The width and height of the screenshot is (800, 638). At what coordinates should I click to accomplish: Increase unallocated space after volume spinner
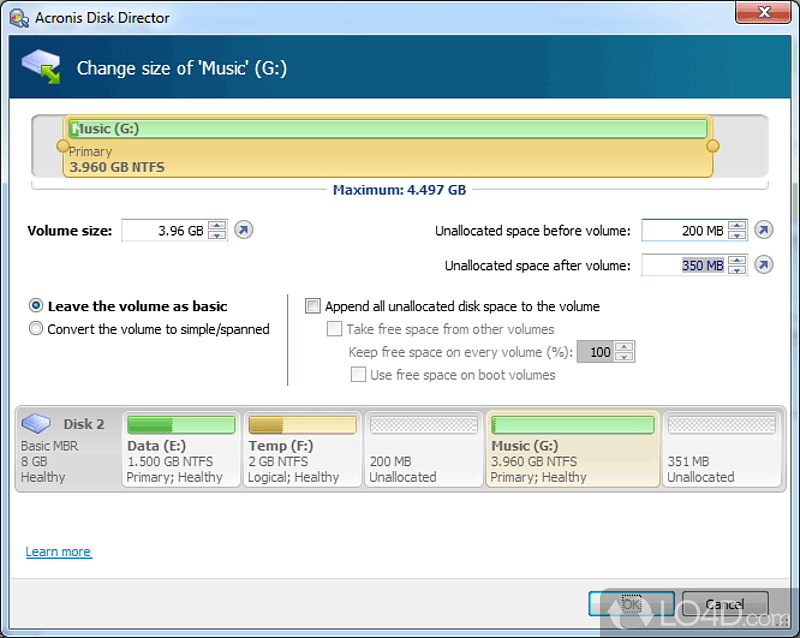(x=737, y=260)
